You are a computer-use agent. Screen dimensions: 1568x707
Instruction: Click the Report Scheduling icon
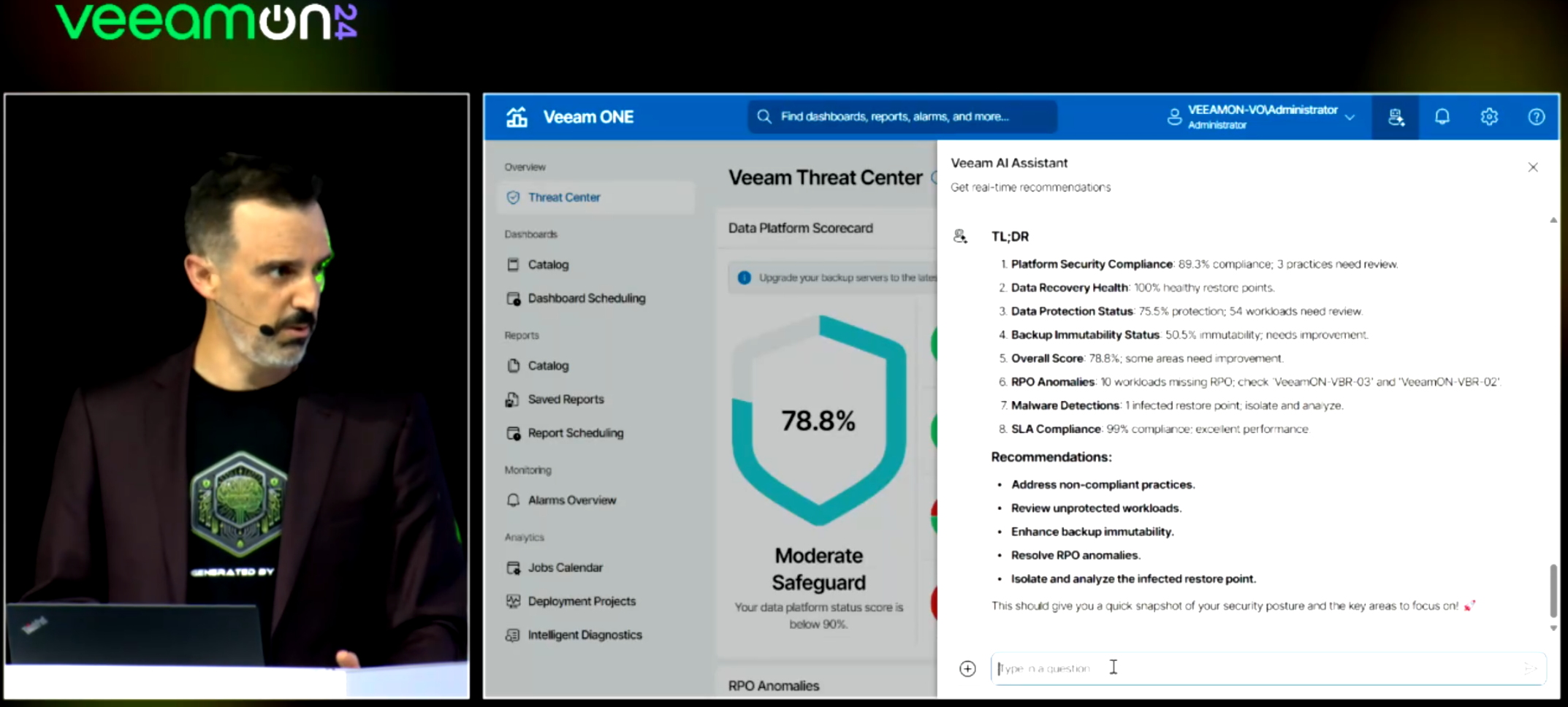(x=513, y=432)
